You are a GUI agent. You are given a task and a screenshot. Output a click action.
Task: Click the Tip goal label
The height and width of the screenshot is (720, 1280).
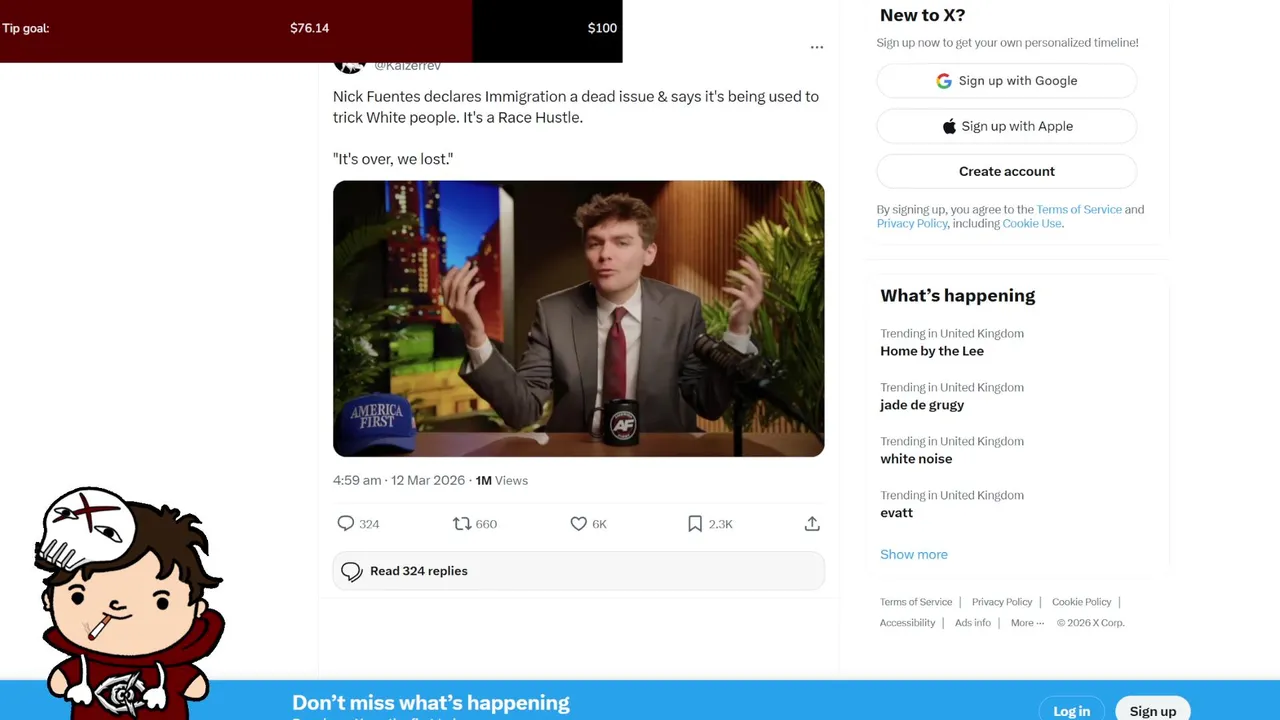[26, 28]
